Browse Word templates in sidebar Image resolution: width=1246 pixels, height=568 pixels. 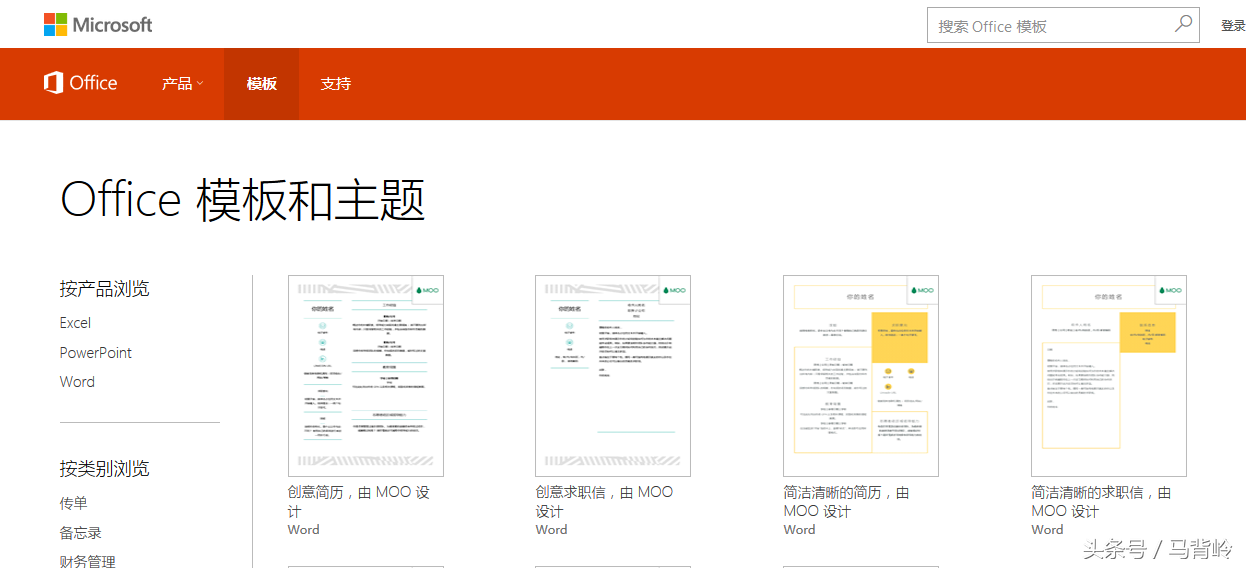point(77,382)
